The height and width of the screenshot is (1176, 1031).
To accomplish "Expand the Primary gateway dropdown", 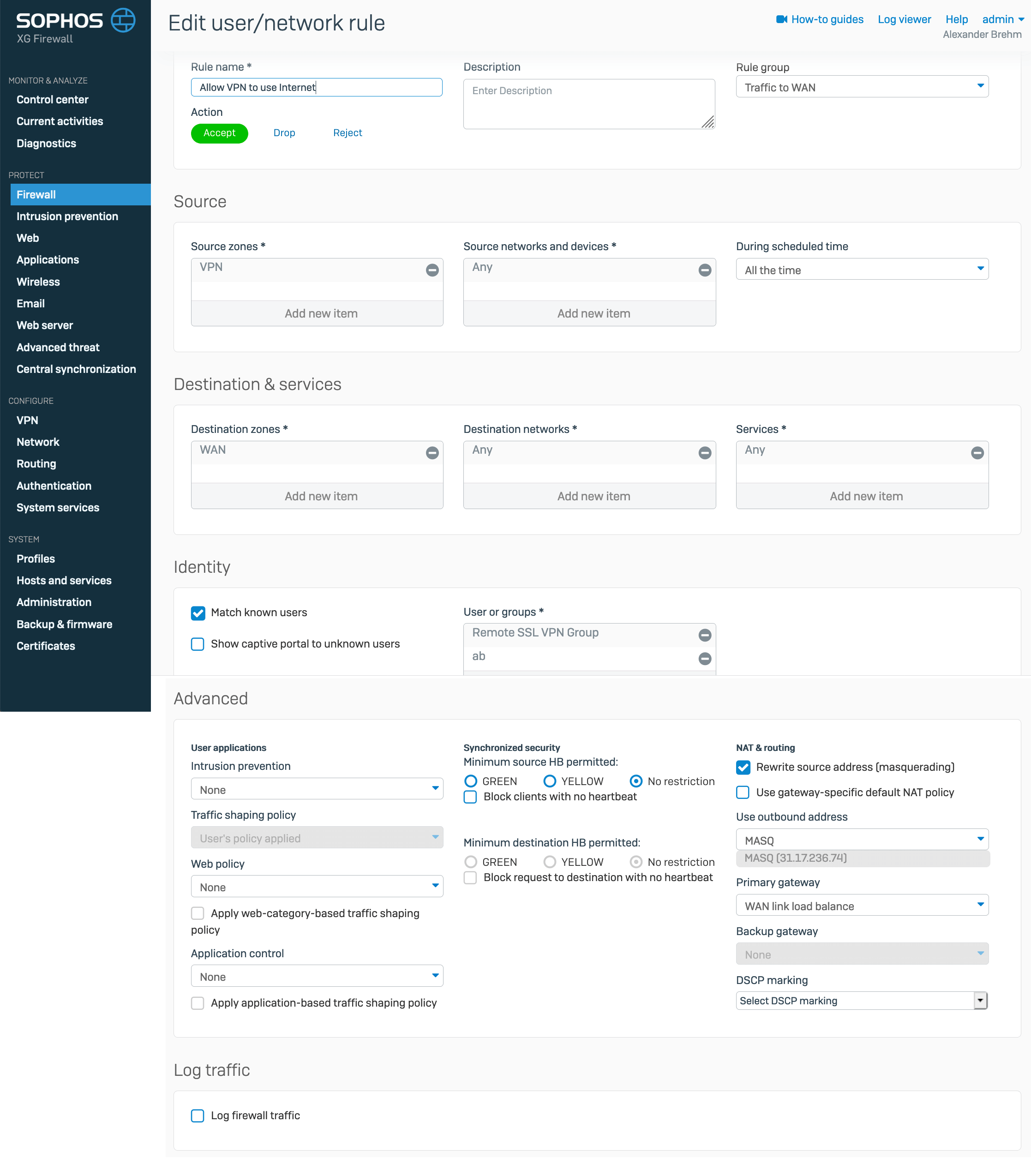I will pyautogui.click(x=862, y=906).
